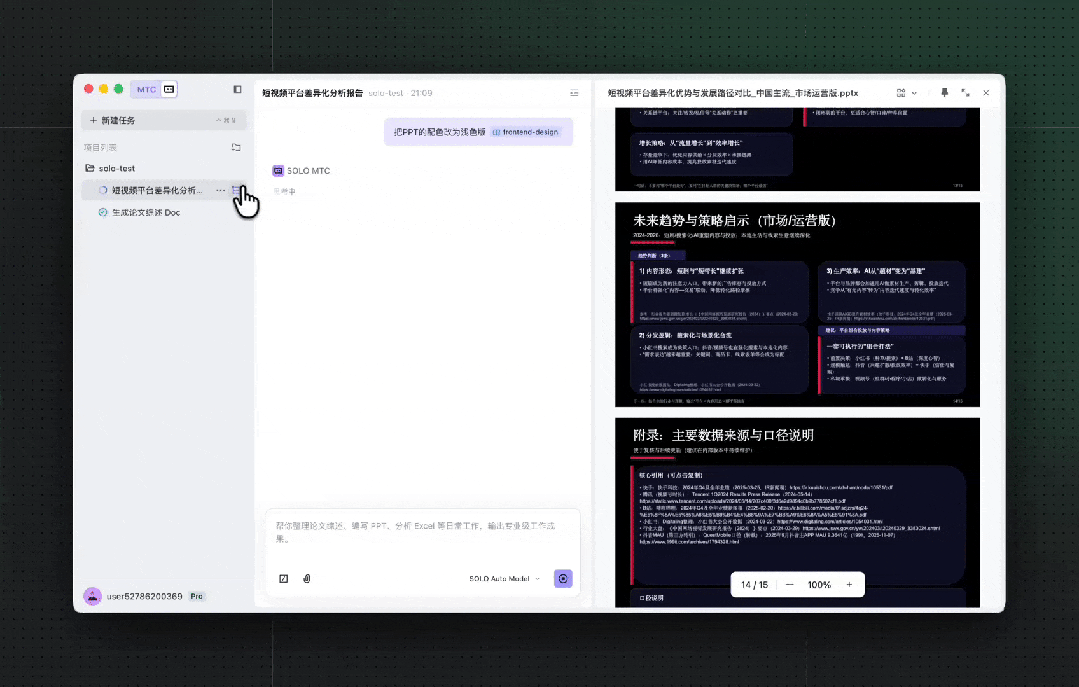This screenshot has width=1079, height=687.
Task: Toggle the SOLO coder mode icon
Action: (x=169, y=89)
